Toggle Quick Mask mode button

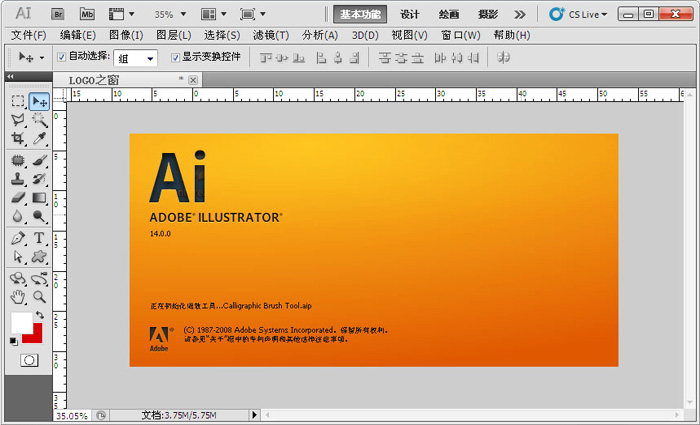[29, 360]
